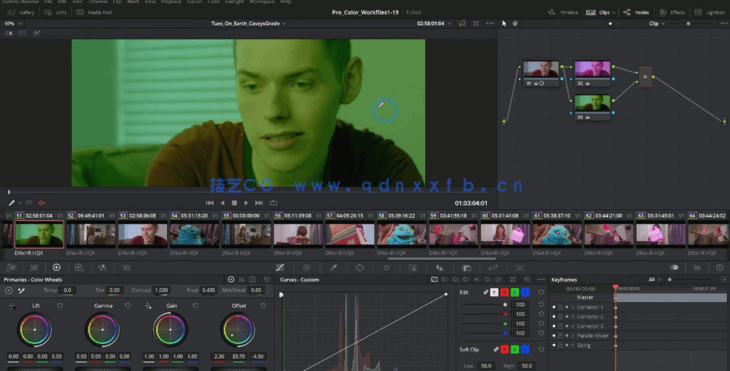Expand Corrector 1 keyframe track
Screen dimensions: 730x371
pyautogui.click(x=573, y=307)
